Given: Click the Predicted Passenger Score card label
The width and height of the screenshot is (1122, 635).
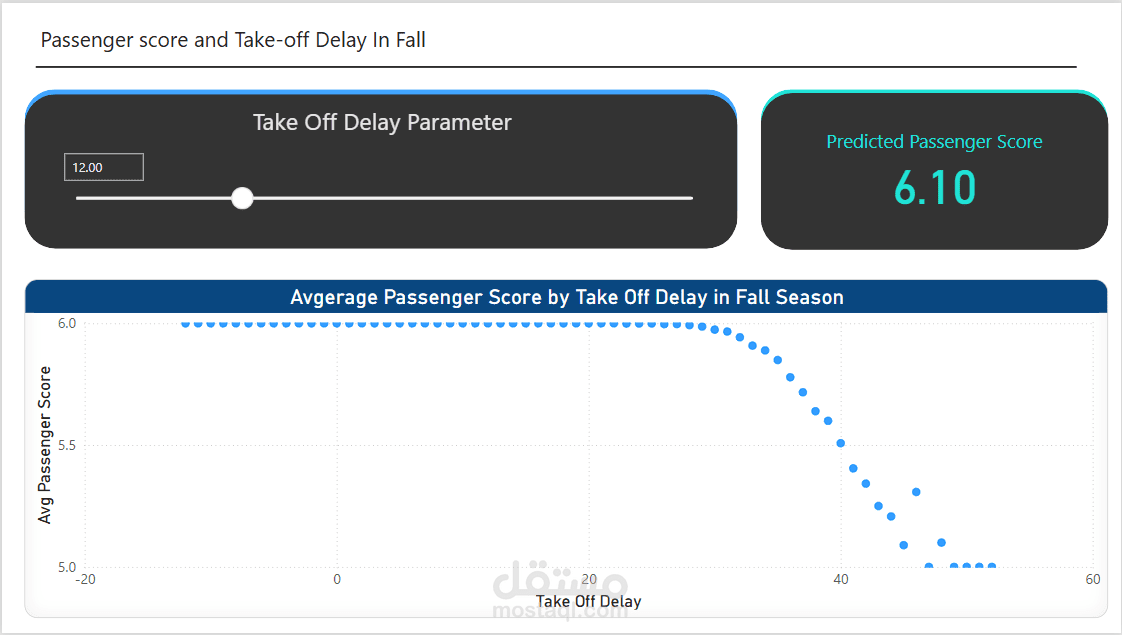Looking at the screenshot, I should click(934, 142).
